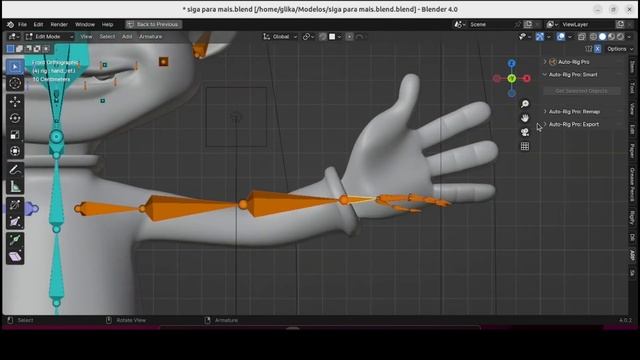Open the viewport Select menu

pos(107,37)
